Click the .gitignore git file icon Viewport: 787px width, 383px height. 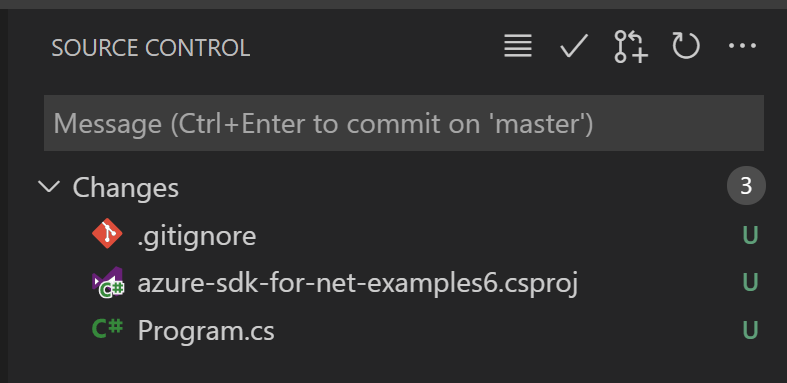pyautogui.click(x=107, y=234)
